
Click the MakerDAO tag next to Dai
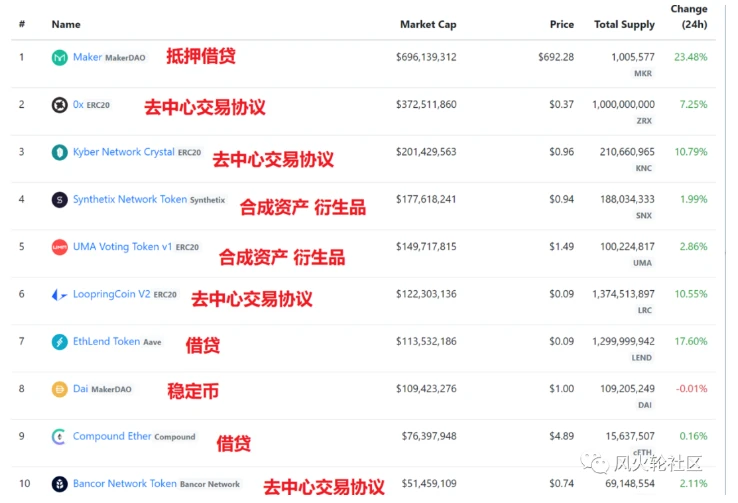point(112,390)
